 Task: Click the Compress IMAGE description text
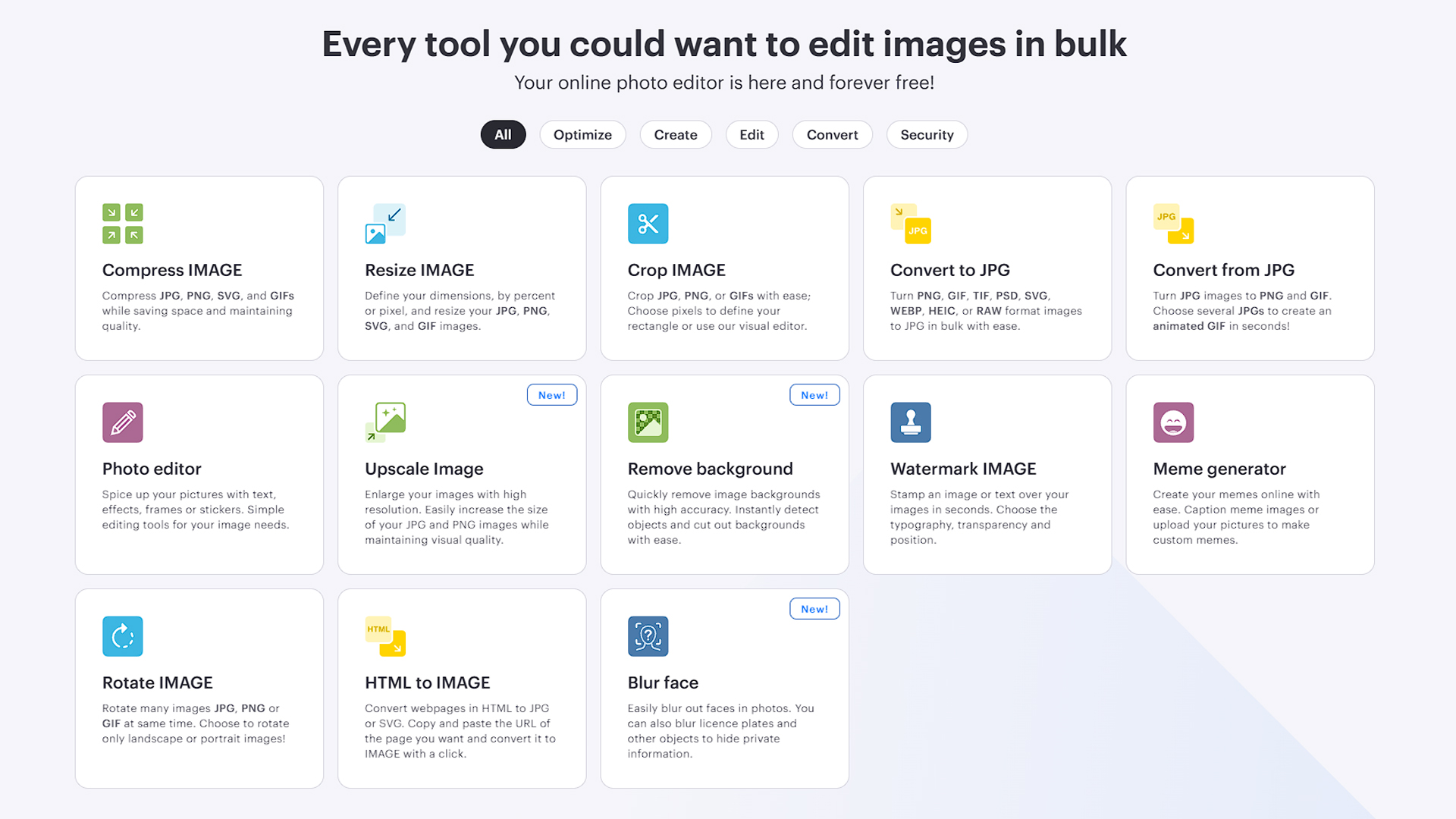click(x=198, y=311)
